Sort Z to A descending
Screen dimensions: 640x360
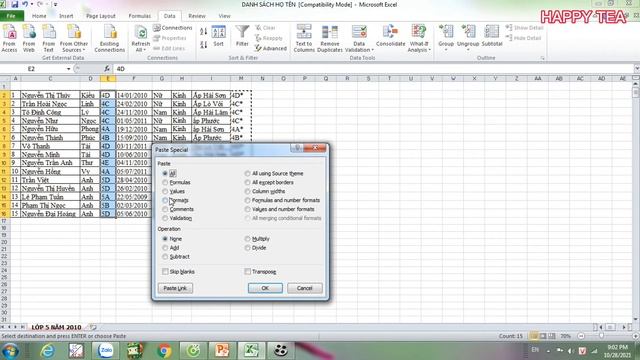(204, 44)
